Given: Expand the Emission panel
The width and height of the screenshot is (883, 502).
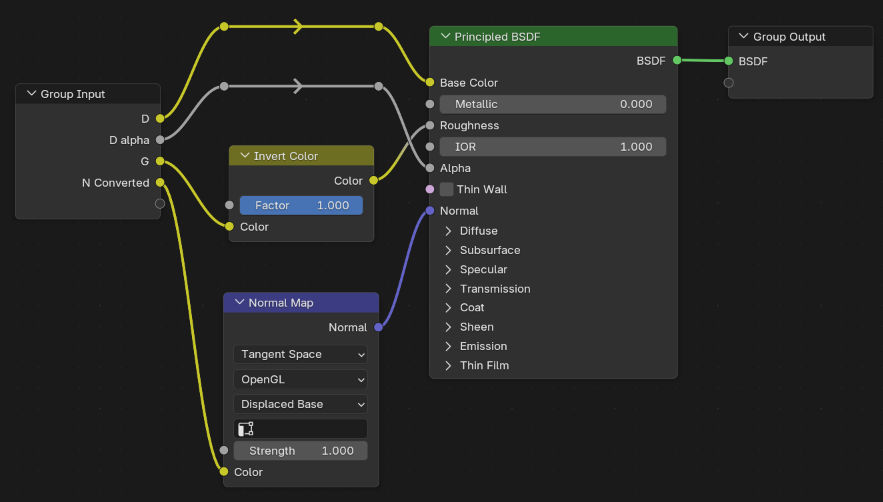Looking at the screenshot, I should tap(448, 346).
